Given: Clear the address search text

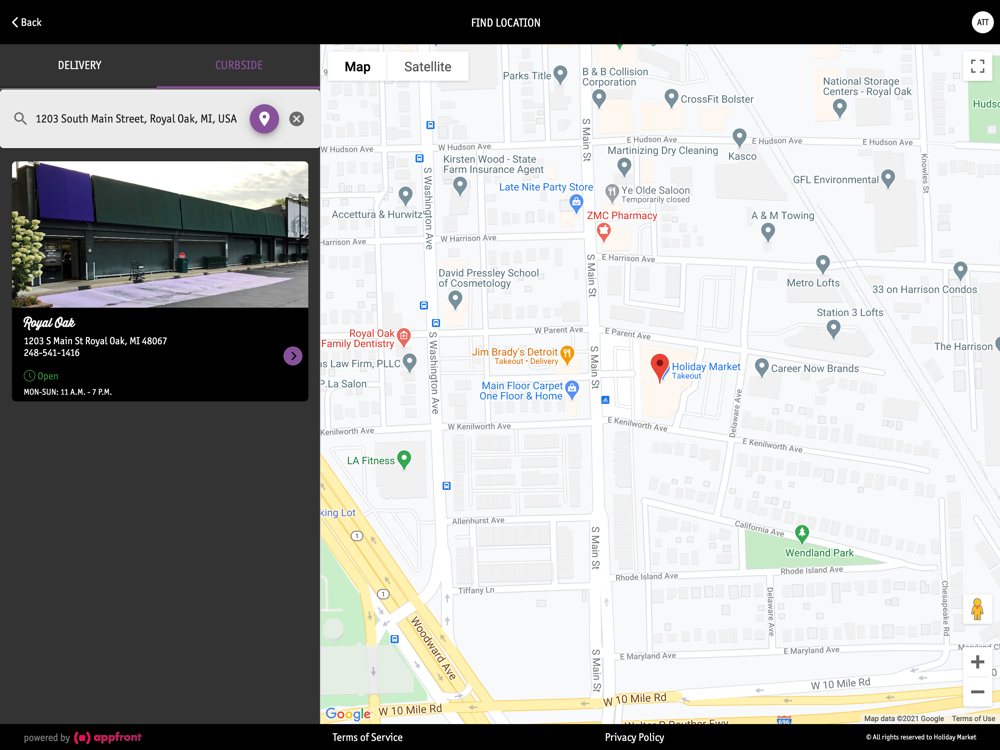Looking at the screenshot, I should tap(297, 119).
